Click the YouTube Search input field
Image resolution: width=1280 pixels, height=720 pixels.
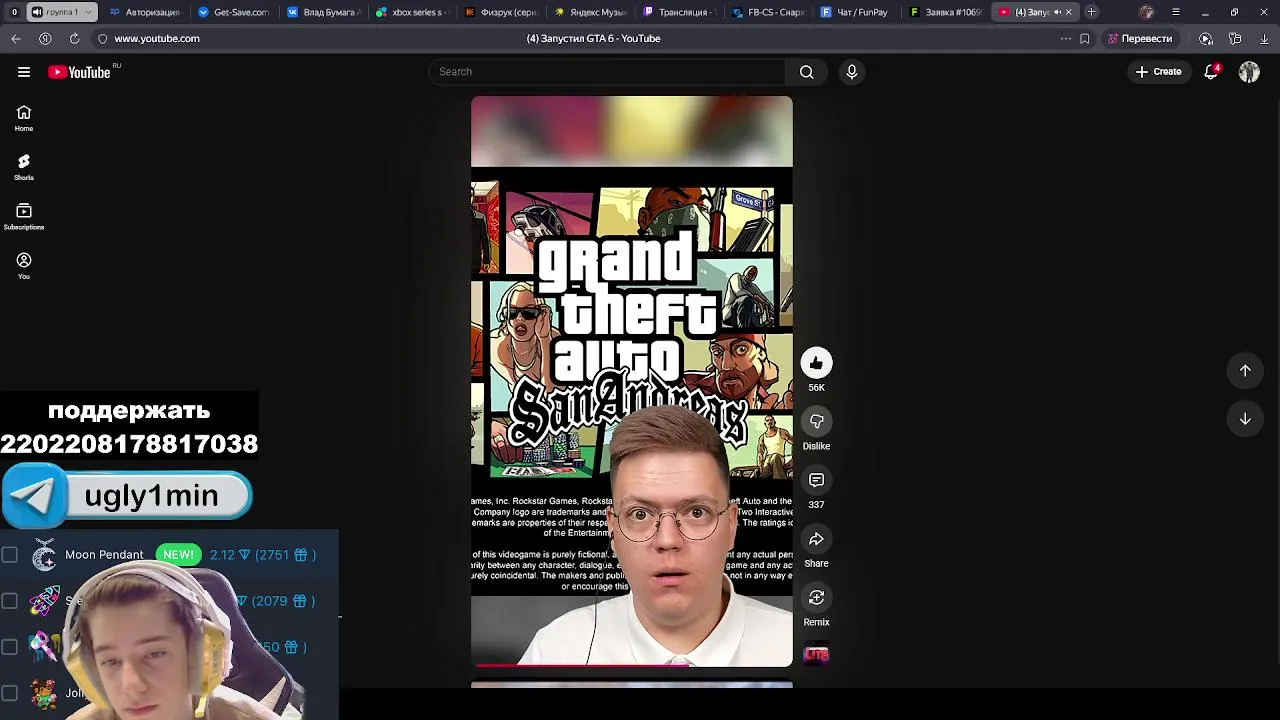click(606, 72)
